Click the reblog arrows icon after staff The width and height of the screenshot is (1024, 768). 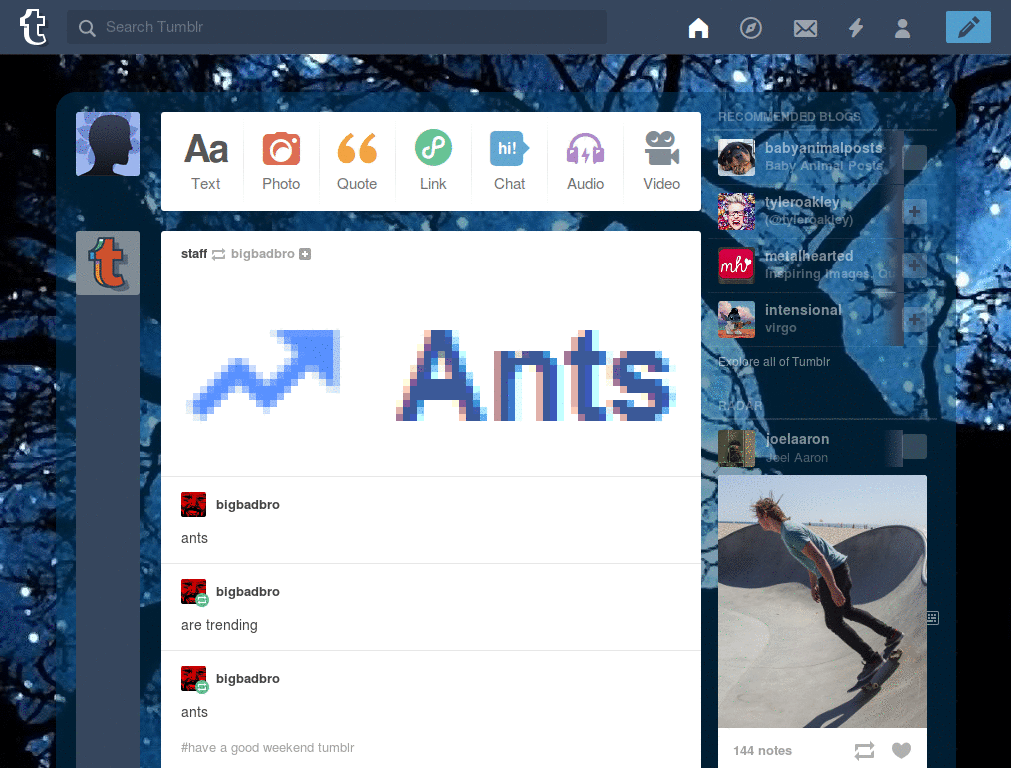219,254
